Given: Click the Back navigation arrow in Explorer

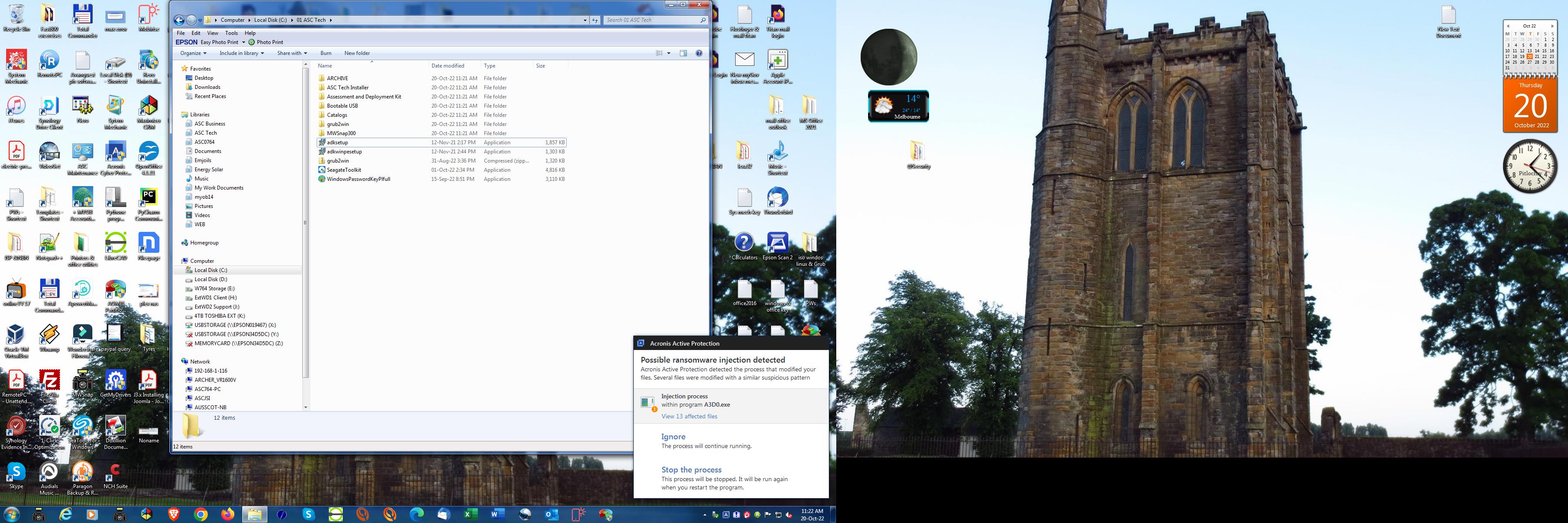Looking at the screenshot, I should tap(179, 20).
